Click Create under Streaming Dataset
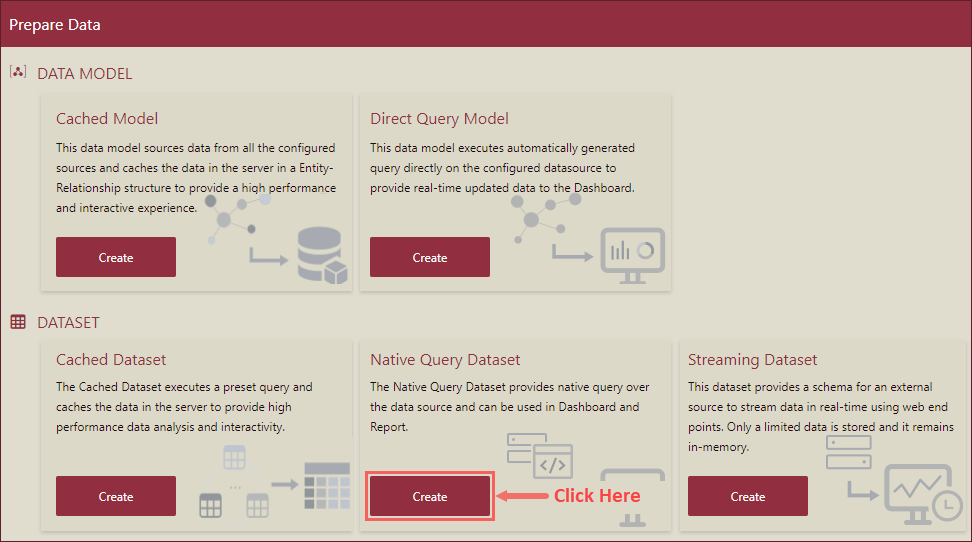Image resolution: width=972 pixels, height=542 pixels. [x=748, y=496]
